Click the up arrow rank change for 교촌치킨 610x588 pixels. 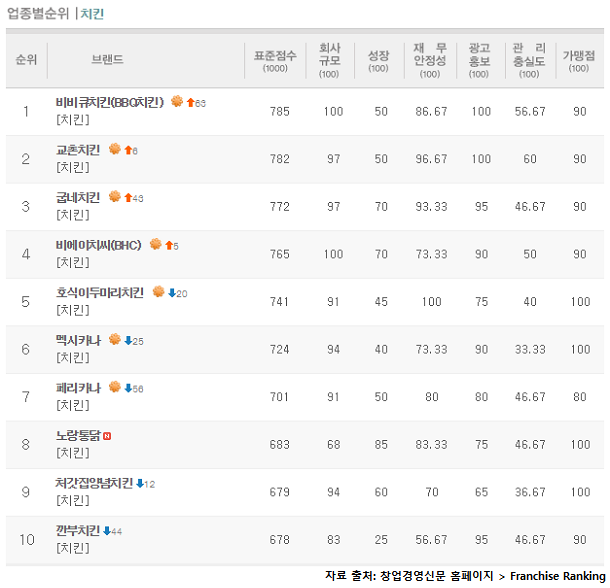[128, 150]
